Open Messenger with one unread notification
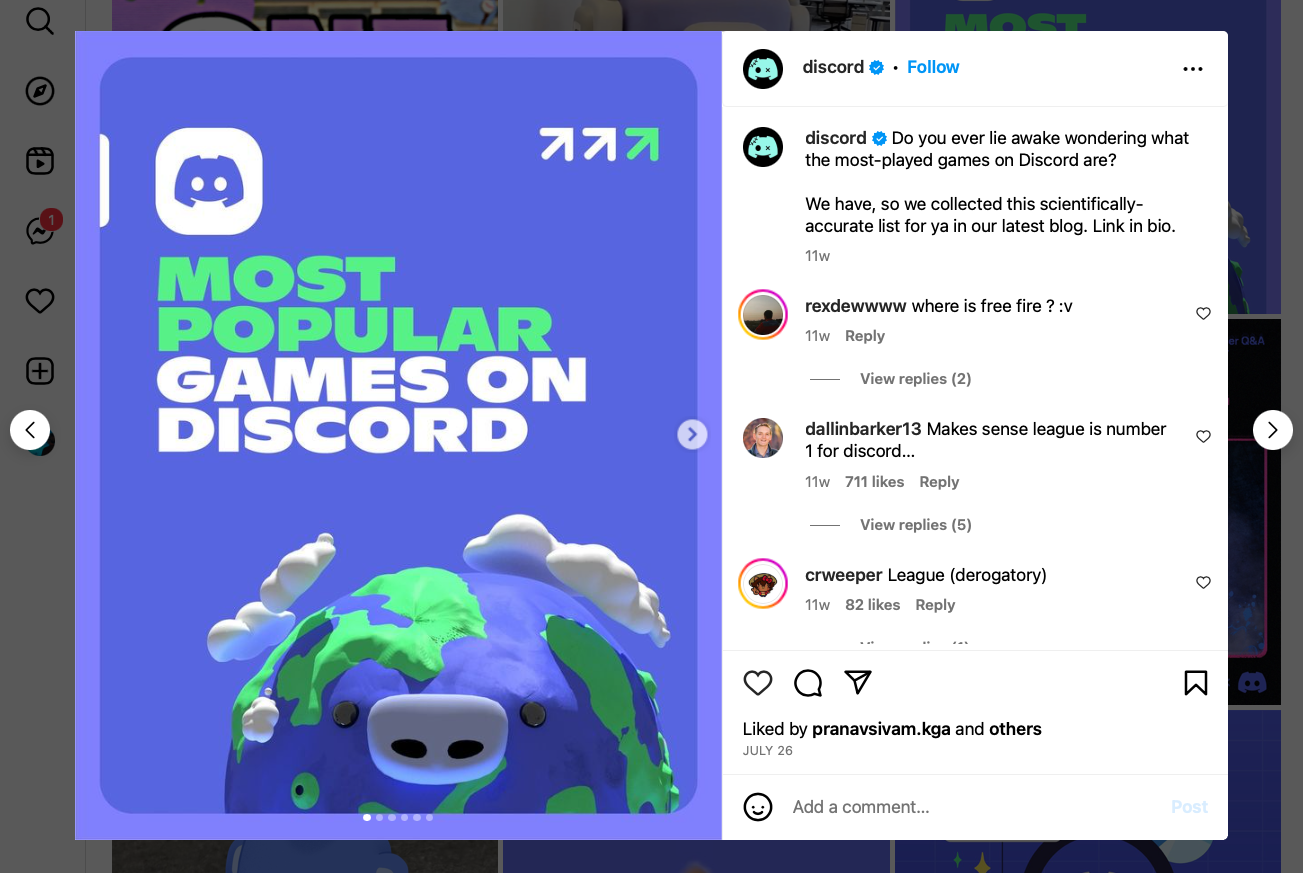 tap(41, 231)
